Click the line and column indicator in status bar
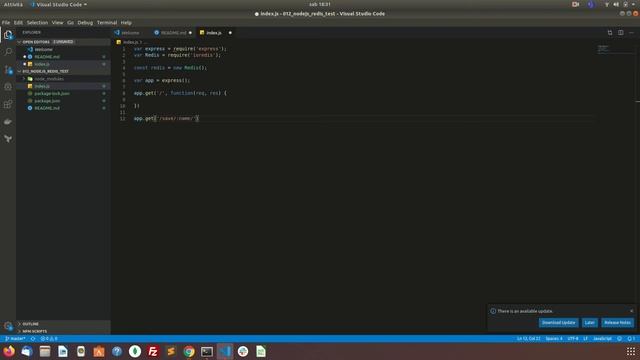The width and height of the screenshot is (640, 360). point(529,339)
